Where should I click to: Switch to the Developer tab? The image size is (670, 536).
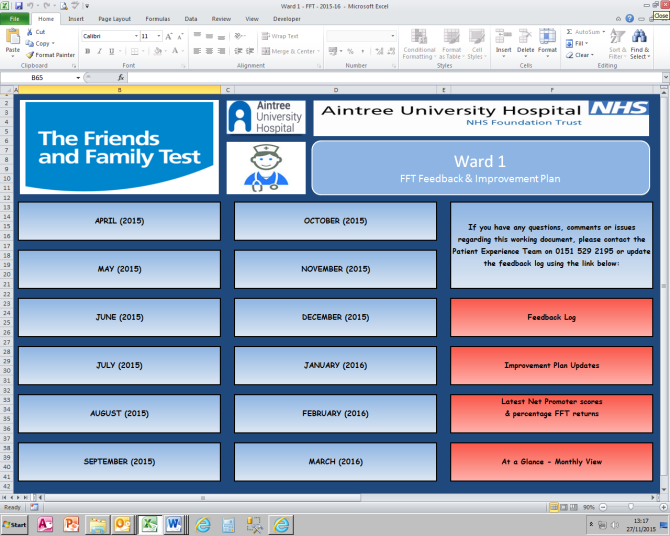point(287,19)
